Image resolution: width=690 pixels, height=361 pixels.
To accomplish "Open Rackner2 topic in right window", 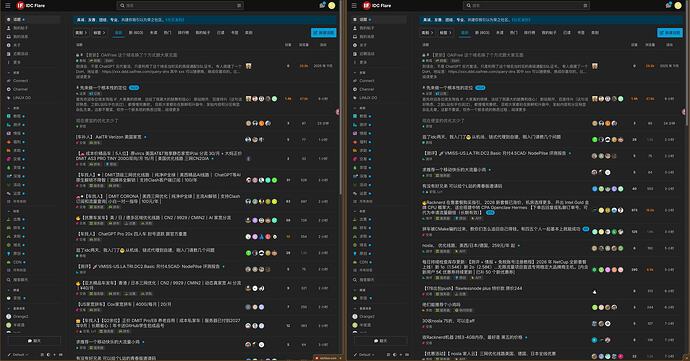I will (505, 208).
